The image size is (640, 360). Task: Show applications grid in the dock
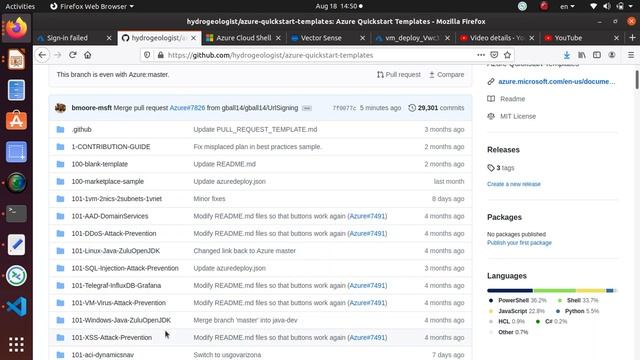[16, 344]
